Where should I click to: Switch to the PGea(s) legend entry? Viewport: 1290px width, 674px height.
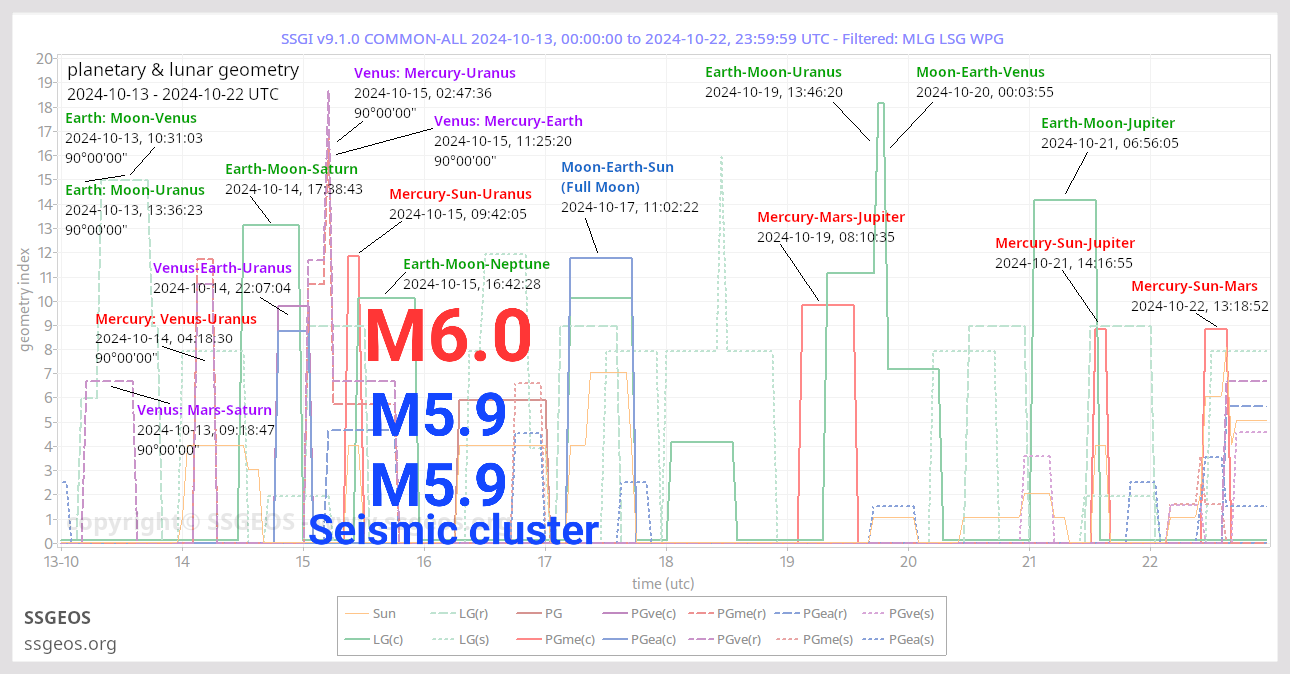click(x=873, y=639)
